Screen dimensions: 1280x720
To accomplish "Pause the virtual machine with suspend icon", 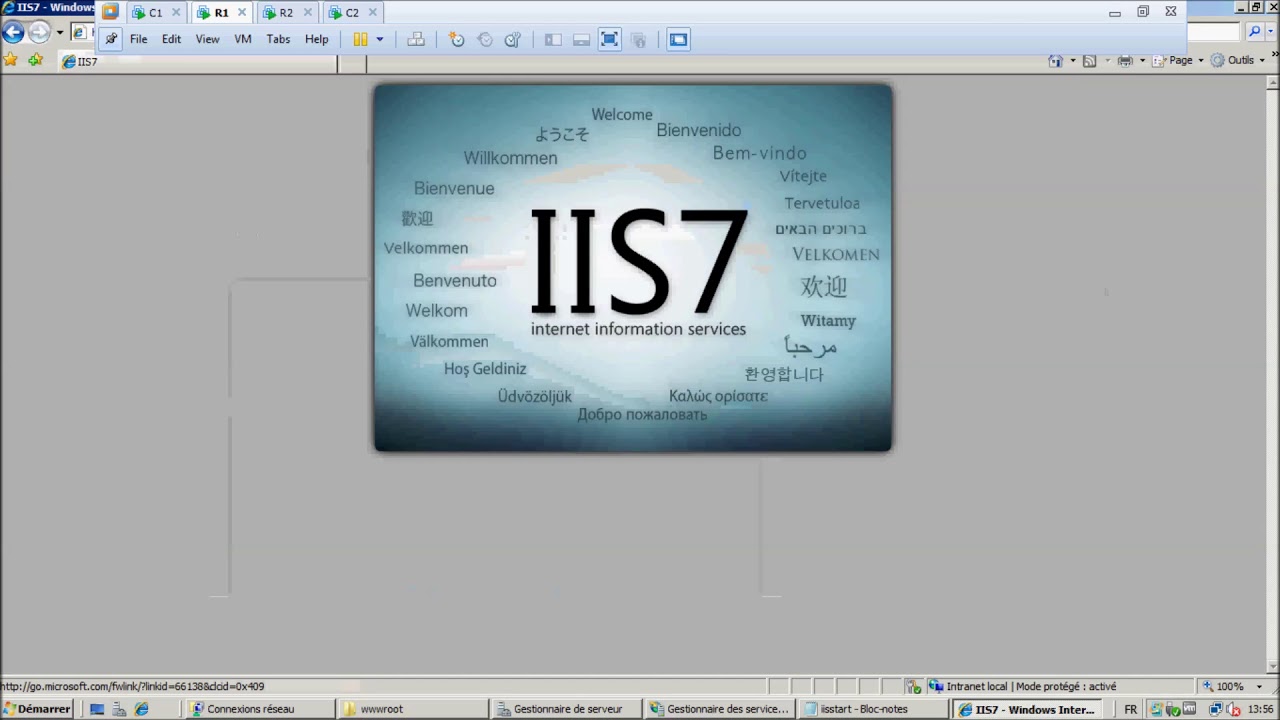I will tap(361, 39).
